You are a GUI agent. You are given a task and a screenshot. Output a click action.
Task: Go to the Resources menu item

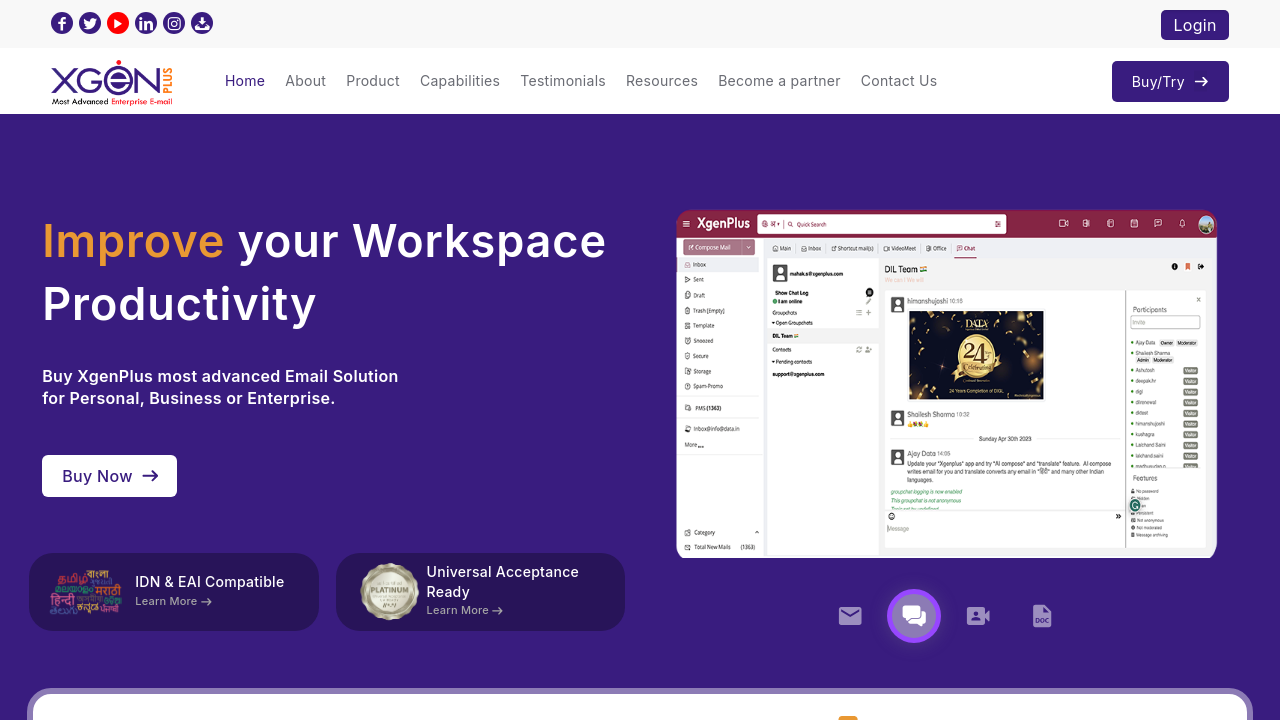(x=662, y=81)
